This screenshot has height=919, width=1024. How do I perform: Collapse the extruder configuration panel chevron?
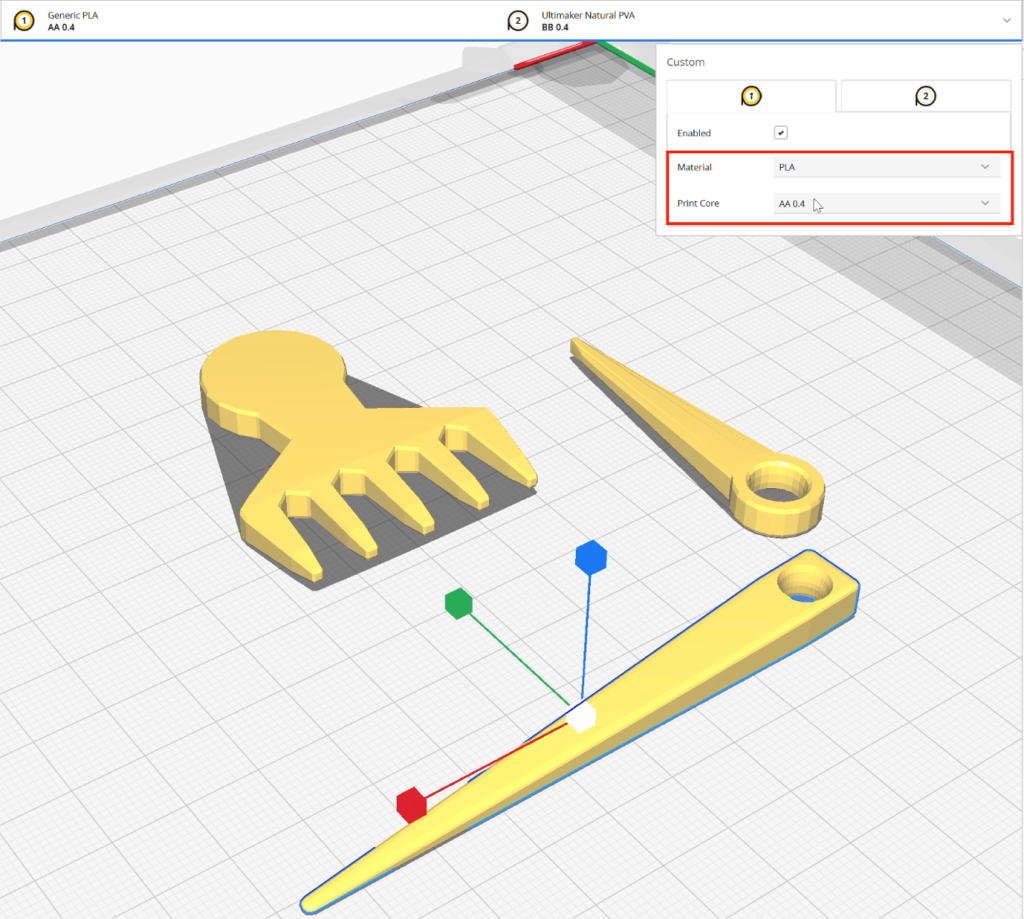click(1006, 20)
